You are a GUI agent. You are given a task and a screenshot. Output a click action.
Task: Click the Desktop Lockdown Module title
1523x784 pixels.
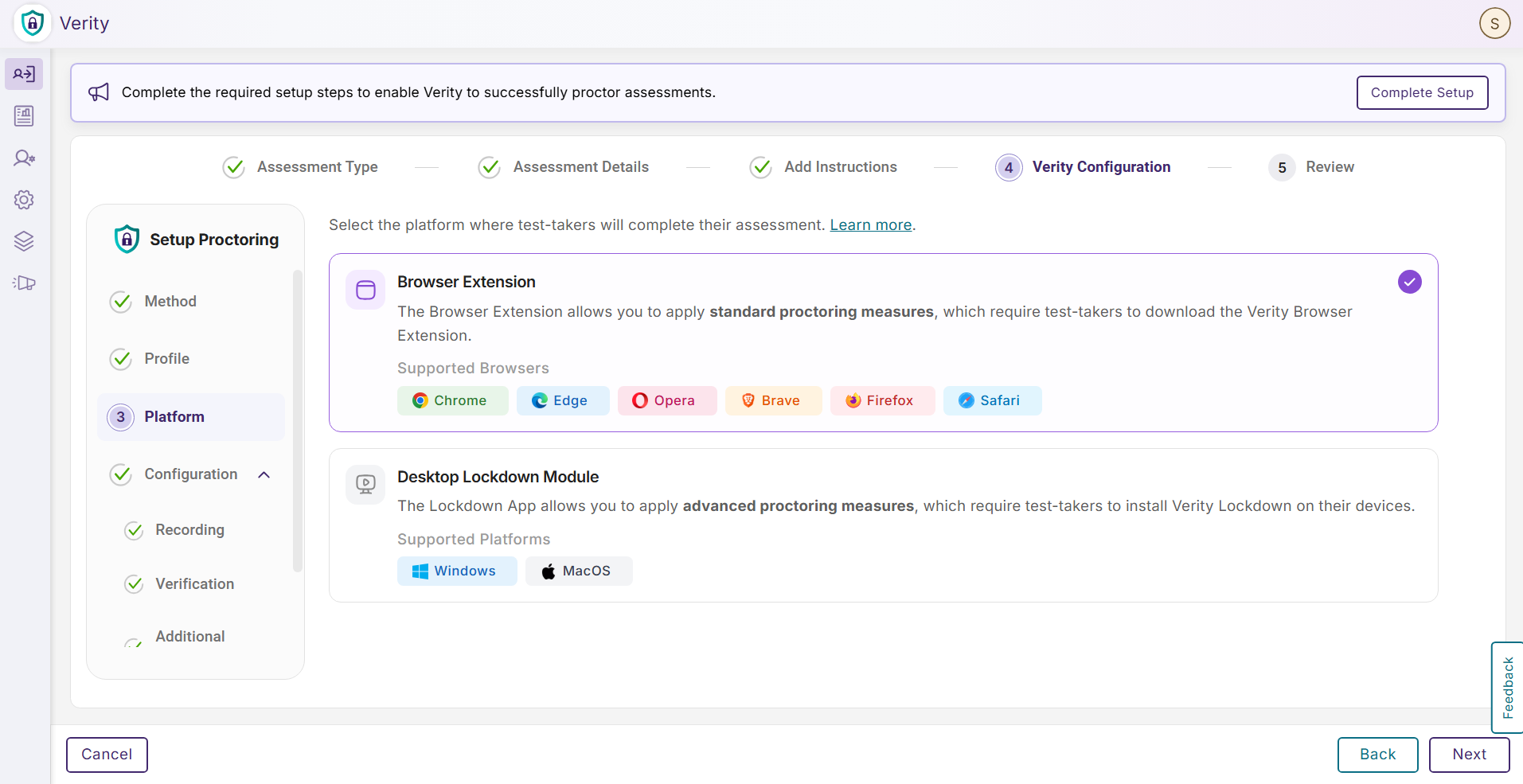click(x=498, y=477)
